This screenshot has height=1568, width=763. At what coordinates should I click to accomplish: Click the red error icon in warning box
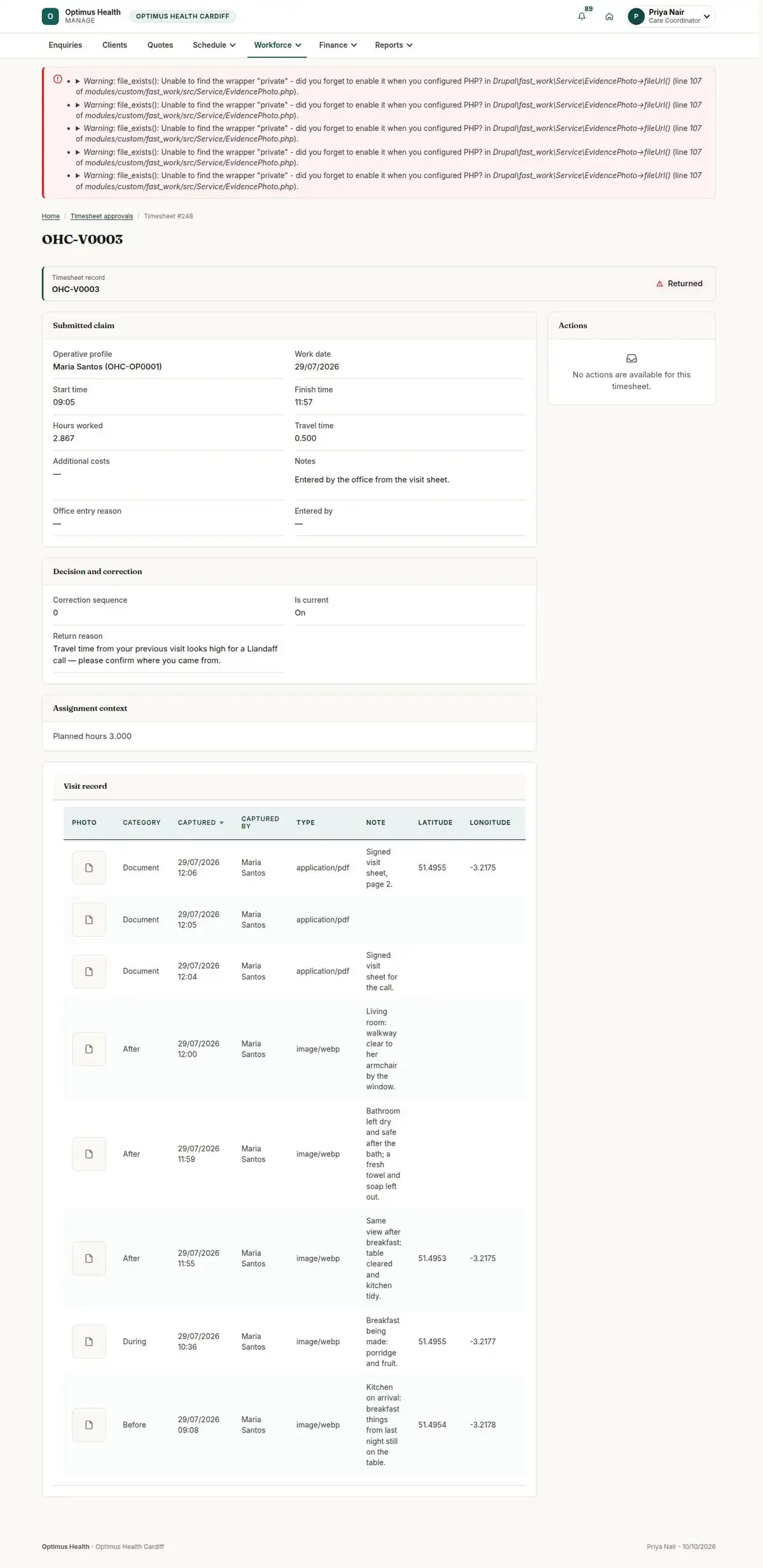tap(58, 80)
